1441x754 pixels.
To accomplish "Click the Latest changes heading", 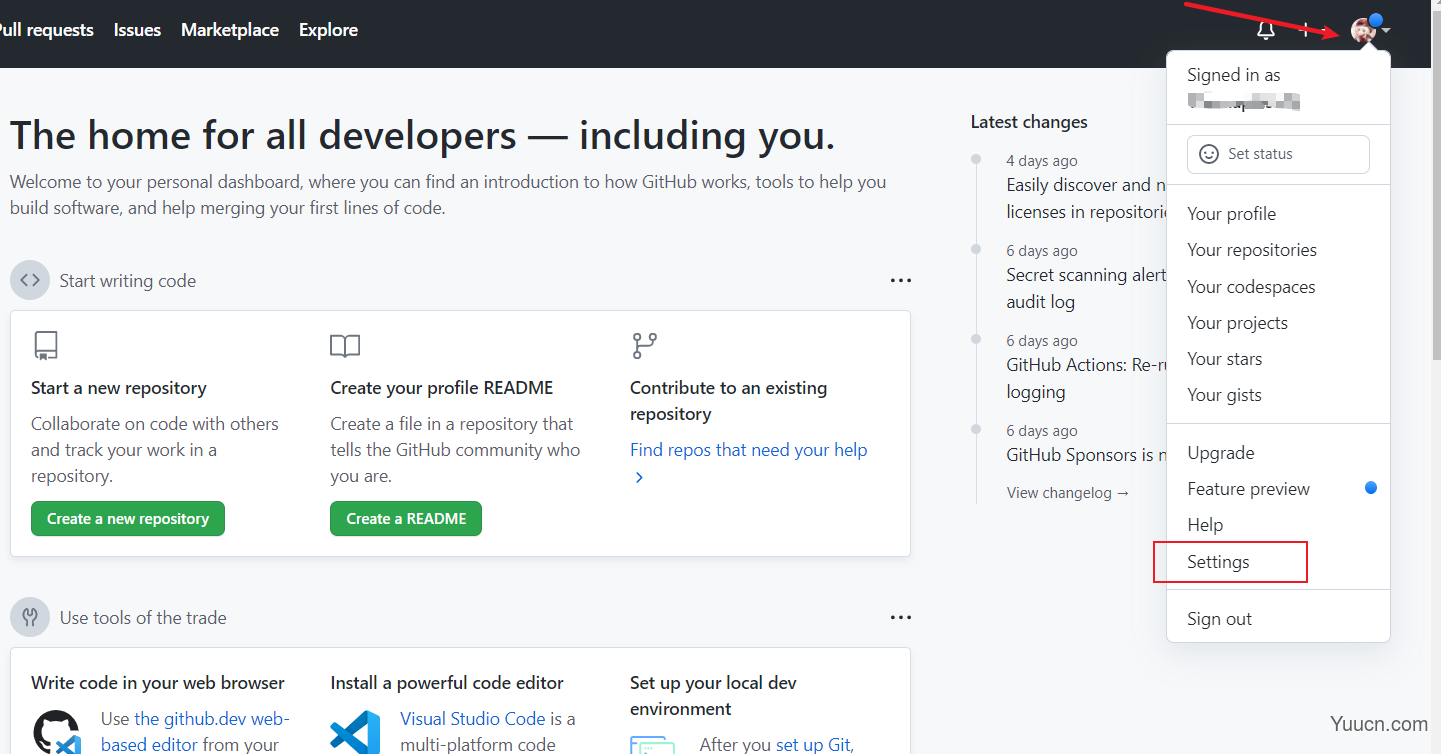I will pos(1029,122).
